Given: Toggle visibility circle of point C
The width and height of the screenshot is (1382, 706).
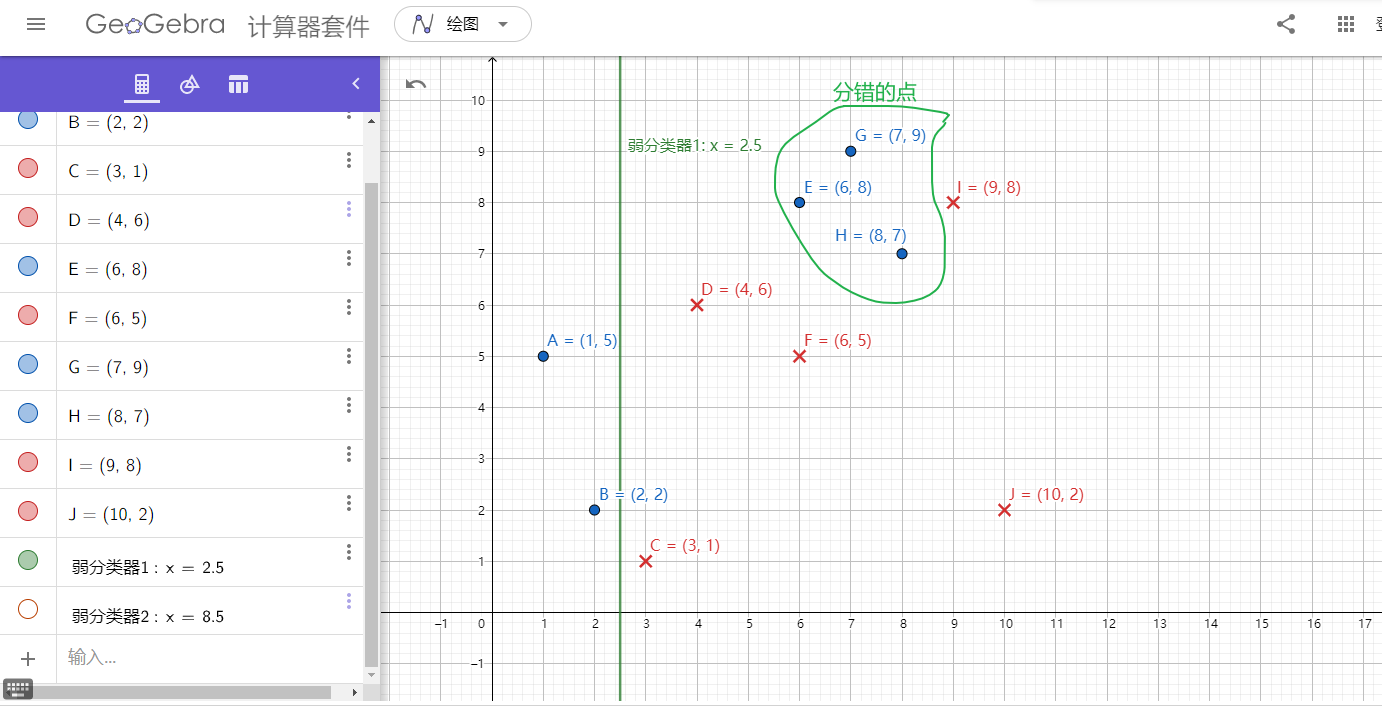Looking at the screenshot, I should pos(28,169).
